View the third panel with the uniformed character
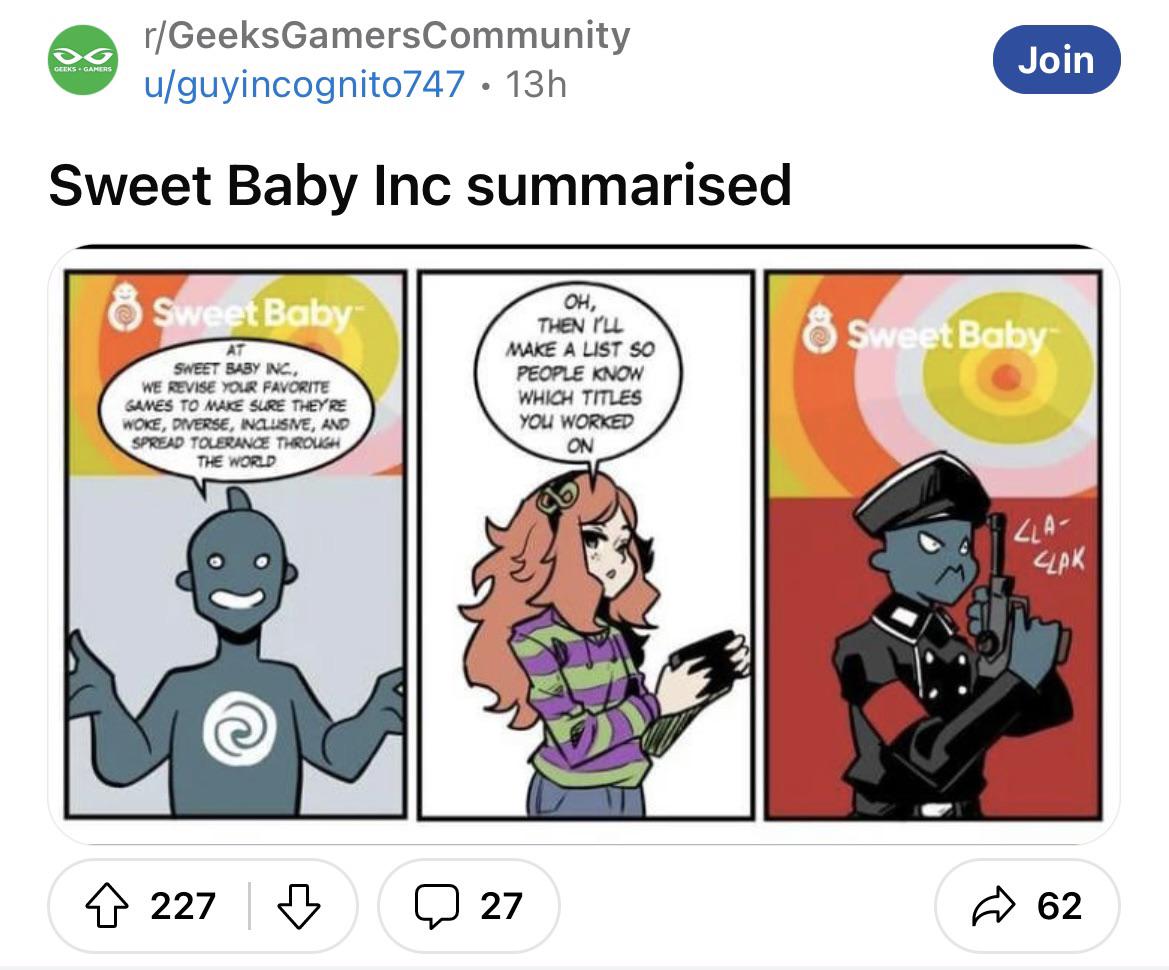The height and width of the screenshot is (970, 1169). coord(933,545)
